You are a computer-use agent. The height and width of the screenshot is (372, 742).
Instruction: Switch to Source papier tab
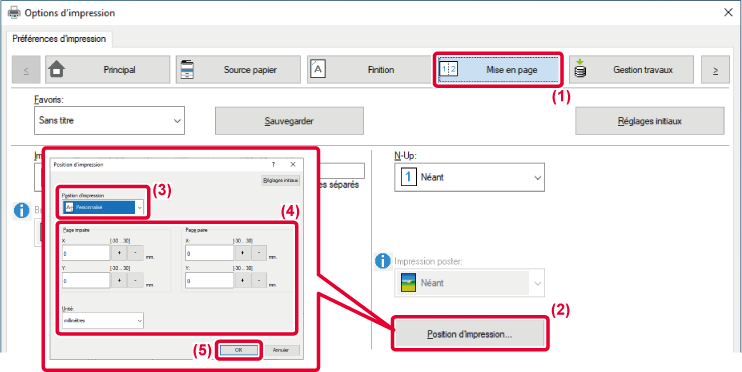point(238,70)
